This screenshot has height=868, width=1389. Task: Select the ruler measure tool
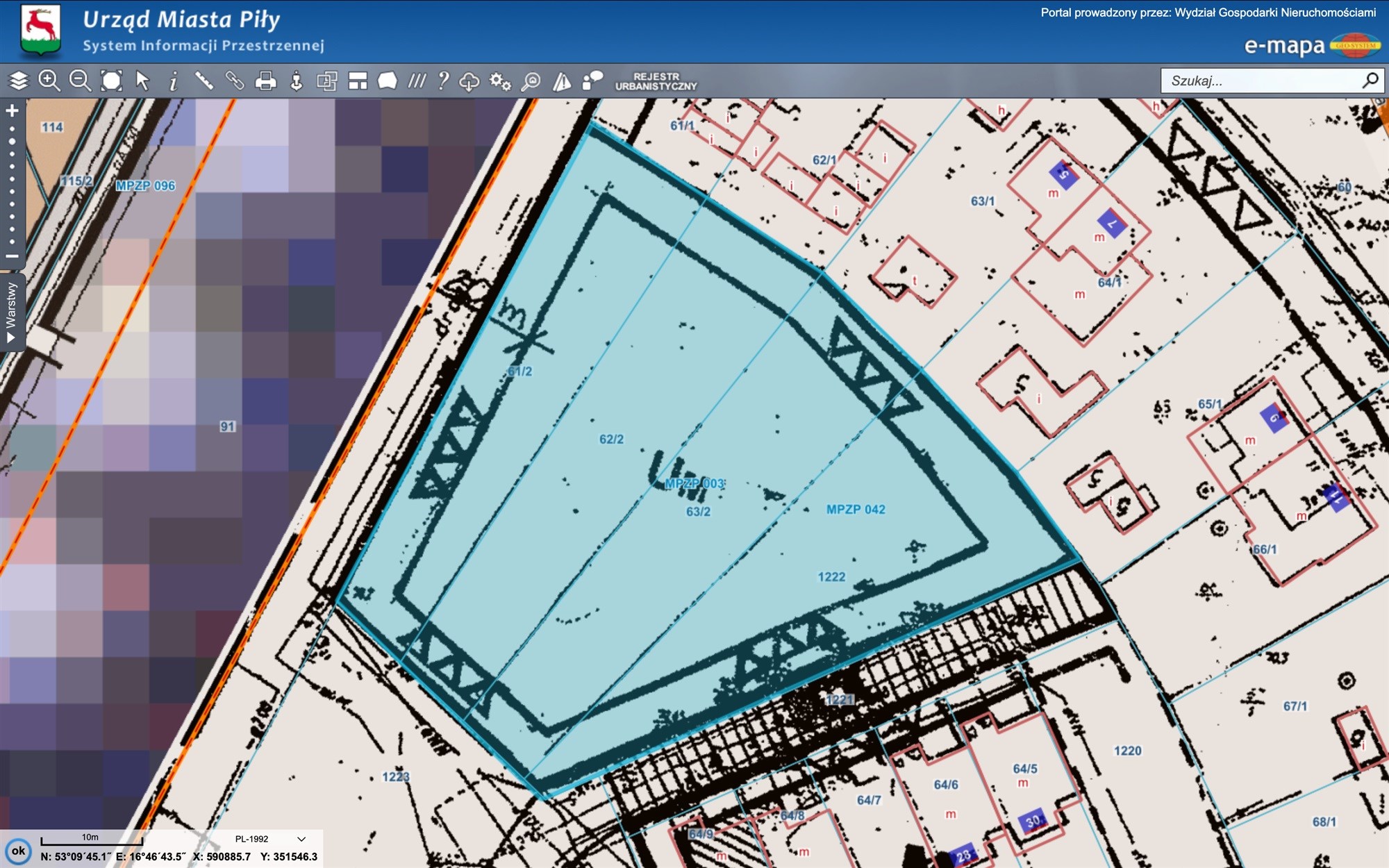click(x=203, y=81)
